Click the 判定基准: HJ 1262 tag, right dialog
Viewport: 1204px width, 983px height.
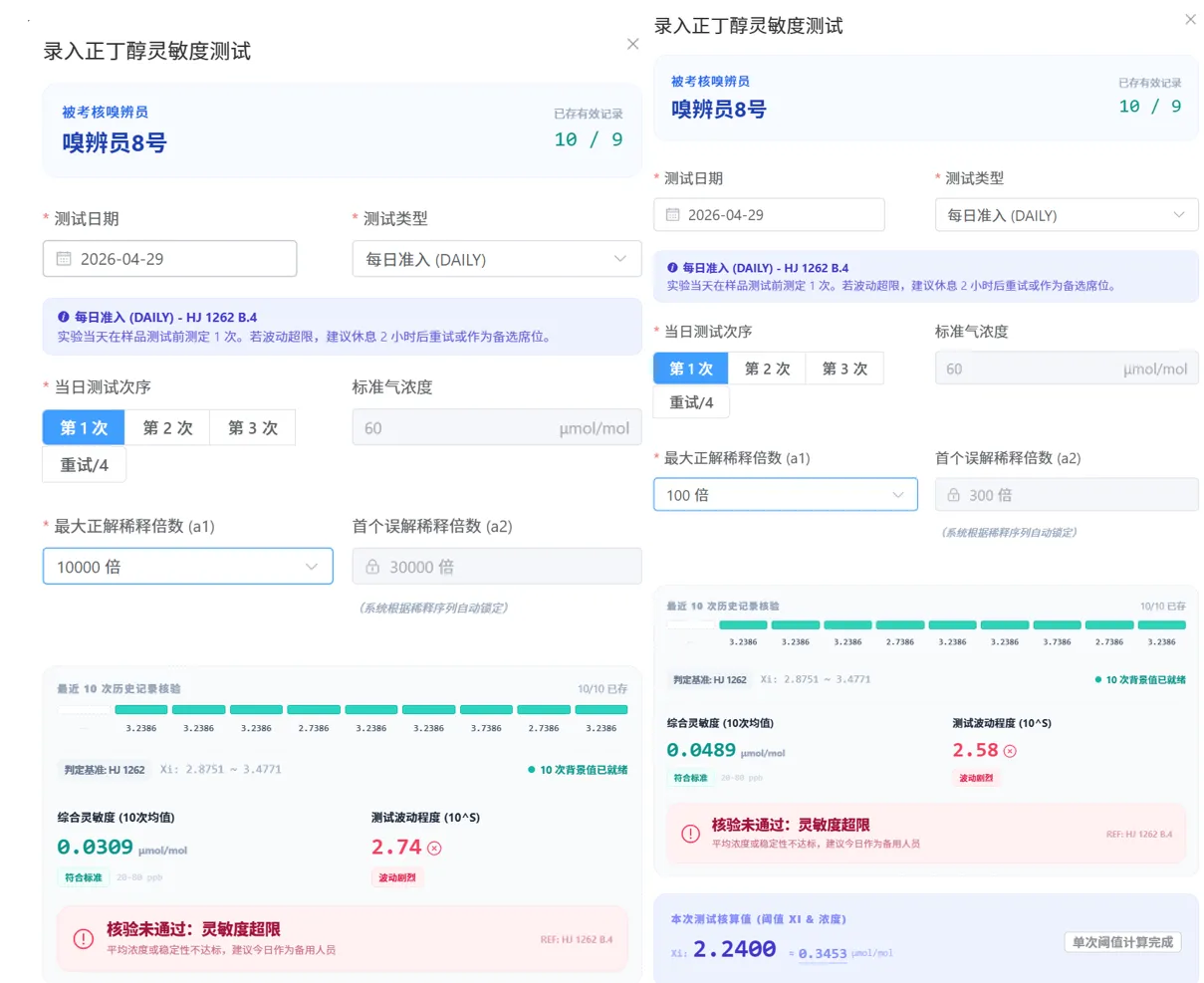point(710,680)
